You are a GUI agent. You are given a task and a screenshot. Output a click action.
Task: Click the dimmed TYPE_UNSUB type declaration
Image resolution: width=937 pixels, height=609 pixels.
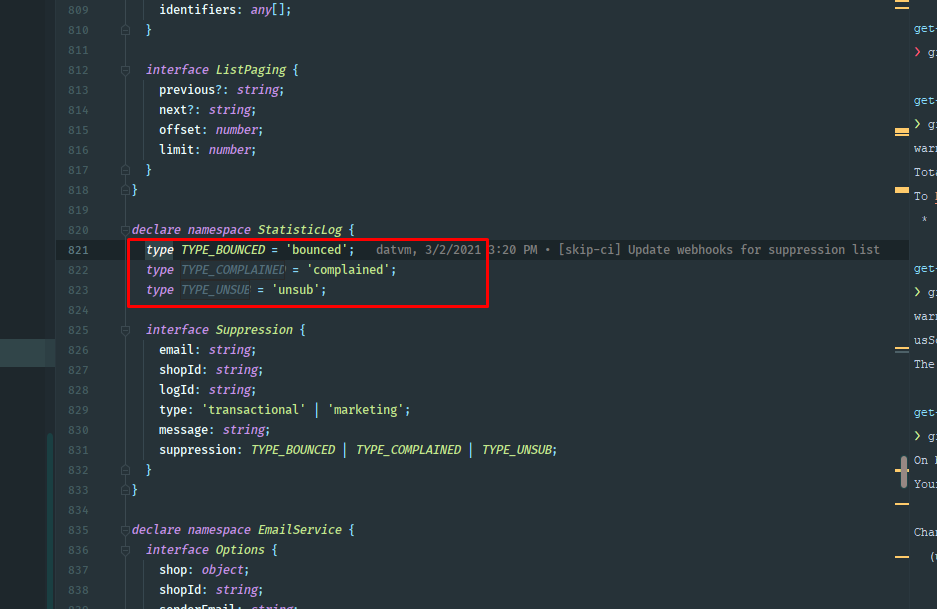(214, 290)
